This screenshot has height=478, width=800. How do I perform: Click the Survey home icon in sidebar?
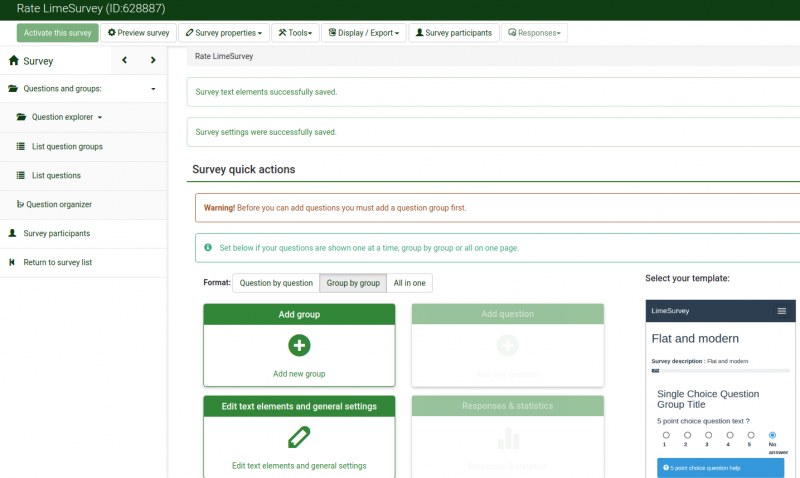pos(14,61)
